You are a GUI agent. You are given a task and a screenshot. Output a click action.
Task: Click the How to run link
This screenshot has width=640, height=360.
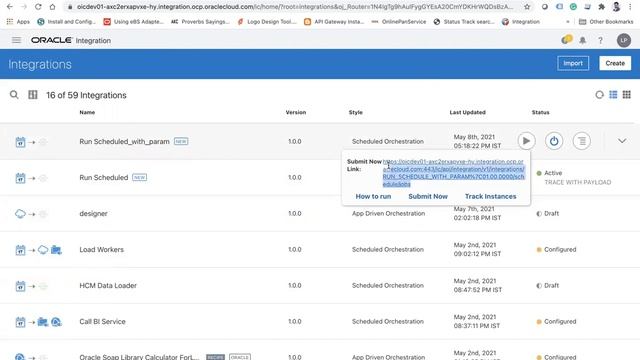(x=373, y=196)
